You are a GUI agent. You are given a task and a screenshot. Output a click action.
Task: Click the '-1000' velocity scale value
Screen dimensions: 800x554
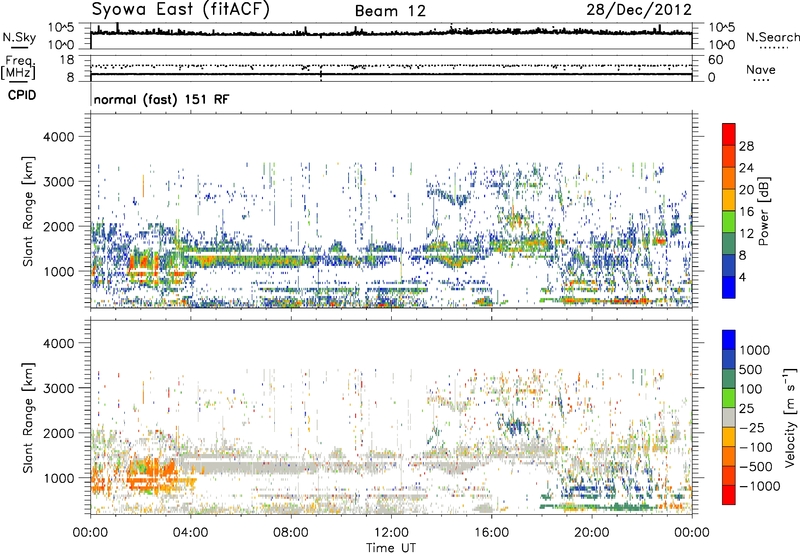pos(760,486)
